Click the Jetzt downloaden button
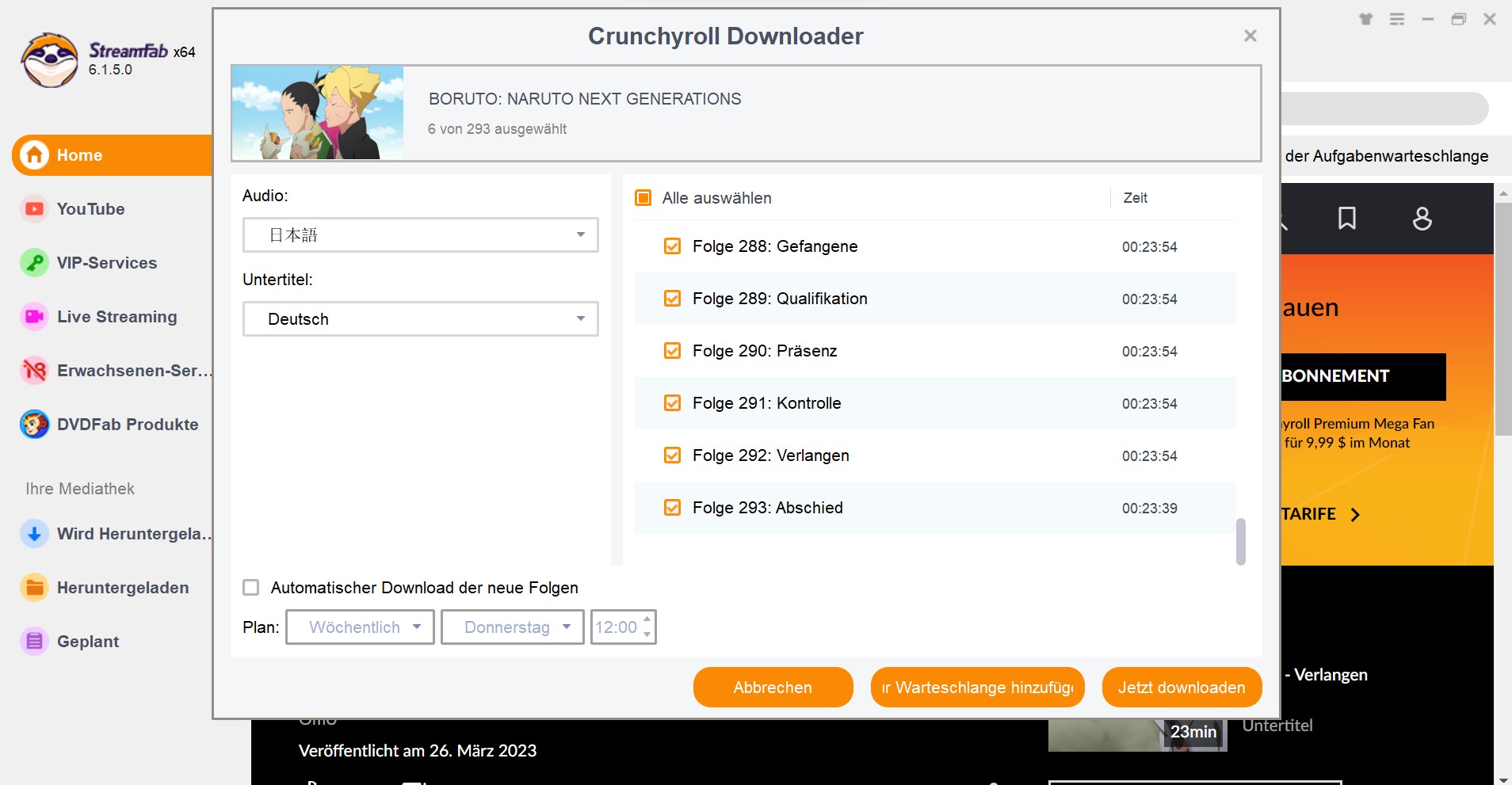This screenshot has width=1512, height=785. click(x=1182, y=688)
